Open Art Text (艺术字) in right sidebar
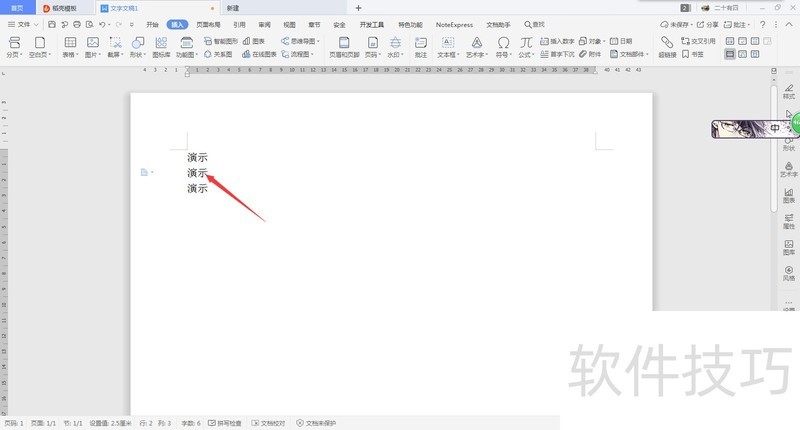This screenshot has width=800, height=430. pos(789,169)
